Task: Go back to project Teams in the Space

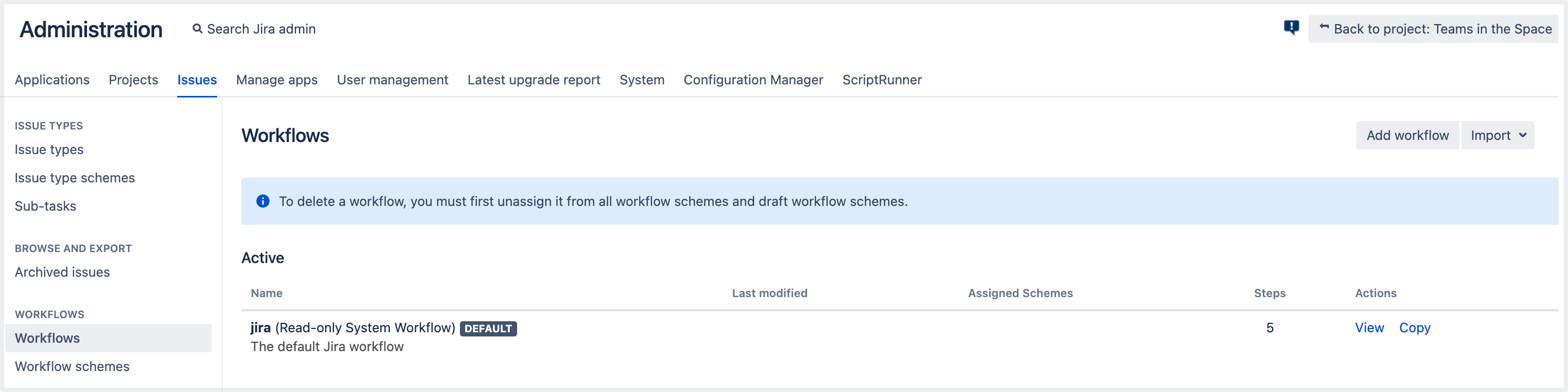Action: pos(1435,29)
